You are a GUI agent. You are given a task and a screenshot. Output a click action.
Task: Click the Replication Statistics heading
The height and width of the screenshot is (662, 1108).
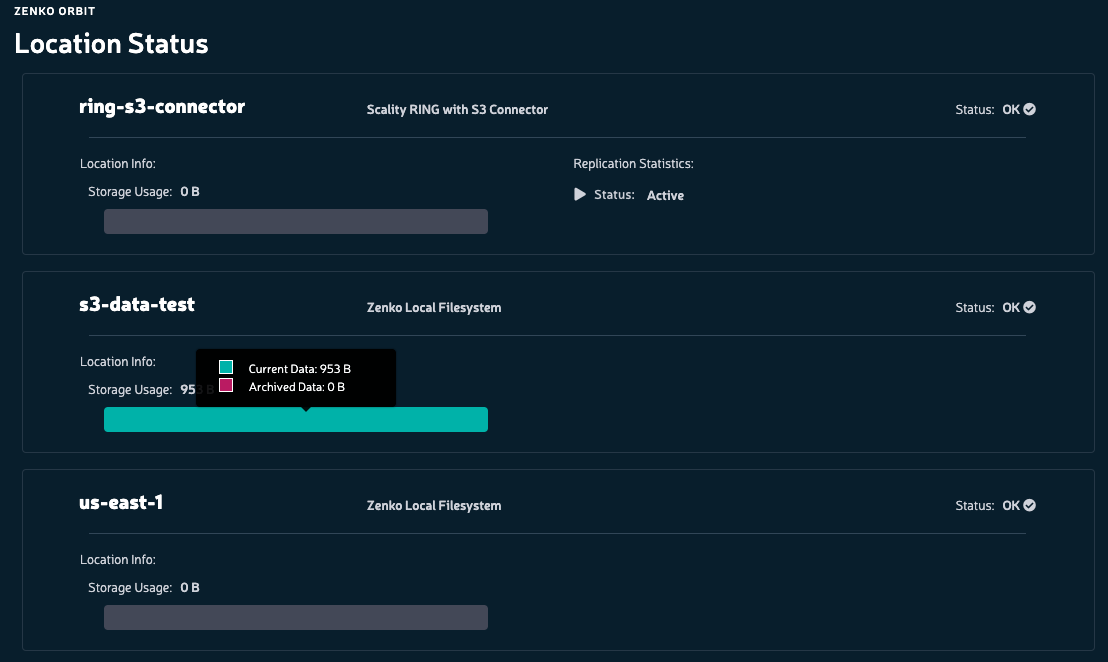pos(633,164)
